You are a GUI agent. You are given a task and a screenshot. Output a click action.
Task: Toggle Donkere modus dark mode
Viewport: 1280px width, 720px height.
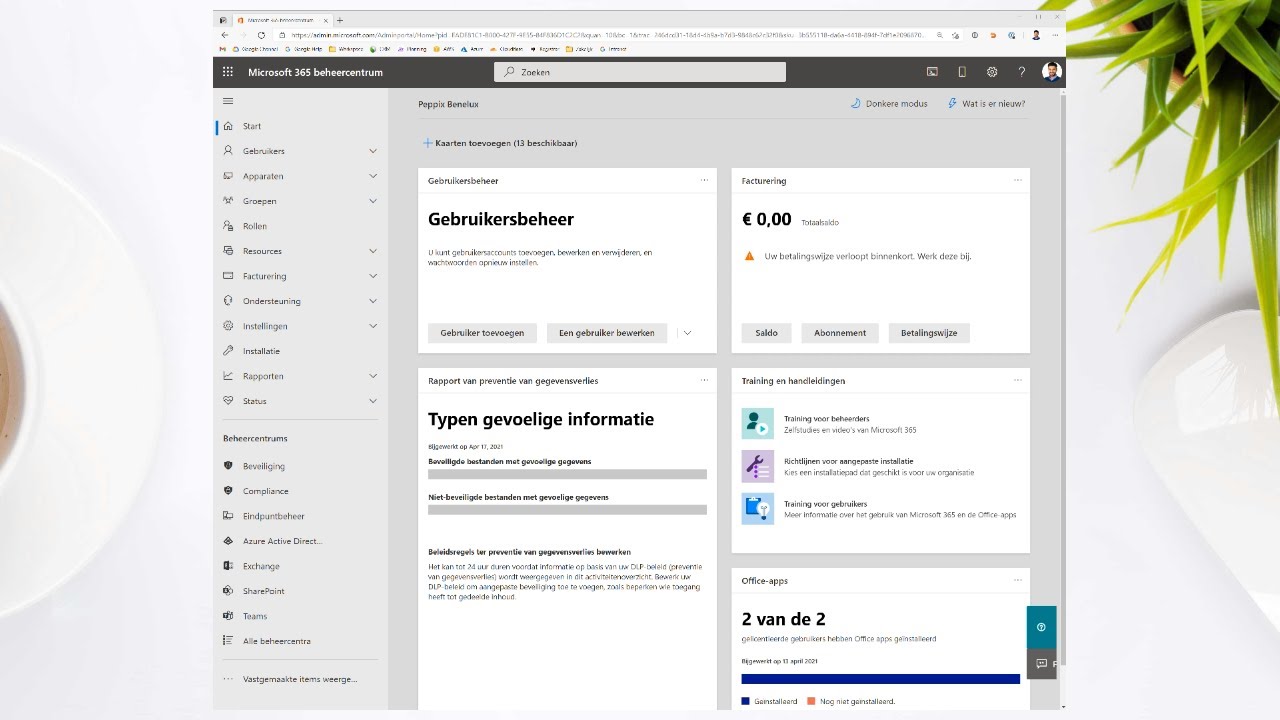click(888, 103)
